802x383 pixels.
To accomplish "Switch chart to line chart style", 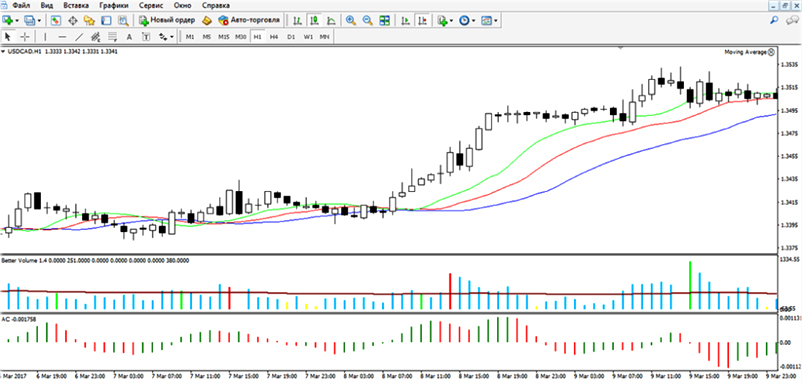I will 331,20.
